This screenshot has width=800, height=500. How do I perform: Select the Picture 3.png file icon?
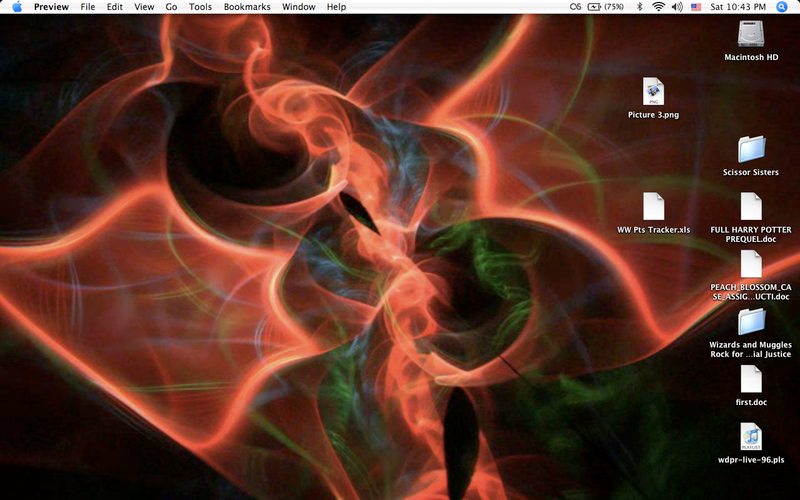pyautogui.click(x=653, y=91)
